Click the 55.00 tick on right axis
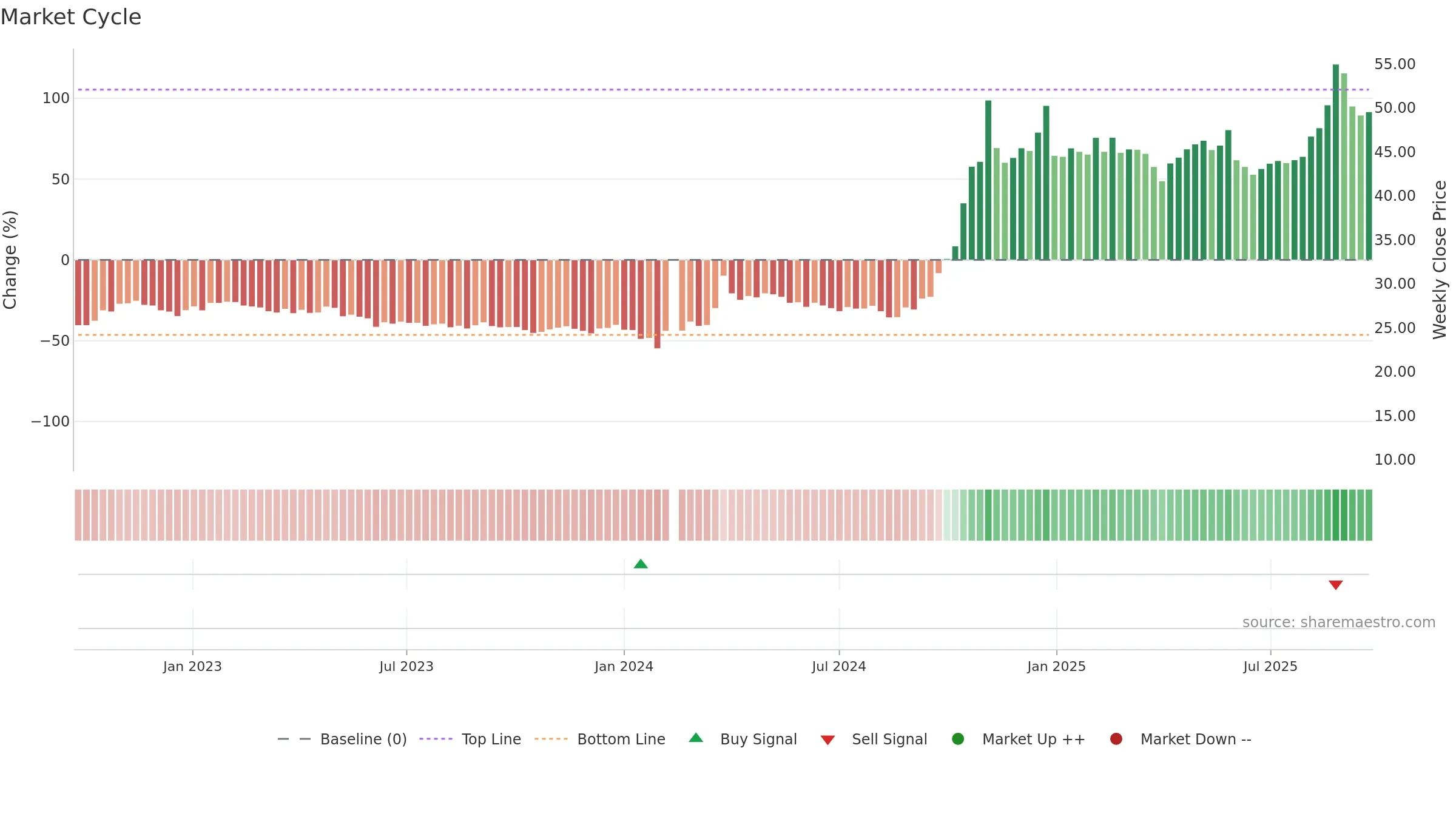1456x819 pixels. (1395, 64)
